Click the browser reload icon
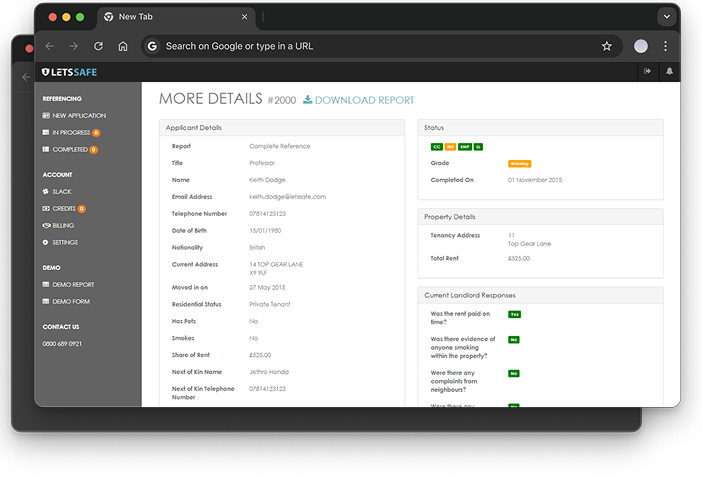The height and width of the screenshot is (480, 702). 98,46
